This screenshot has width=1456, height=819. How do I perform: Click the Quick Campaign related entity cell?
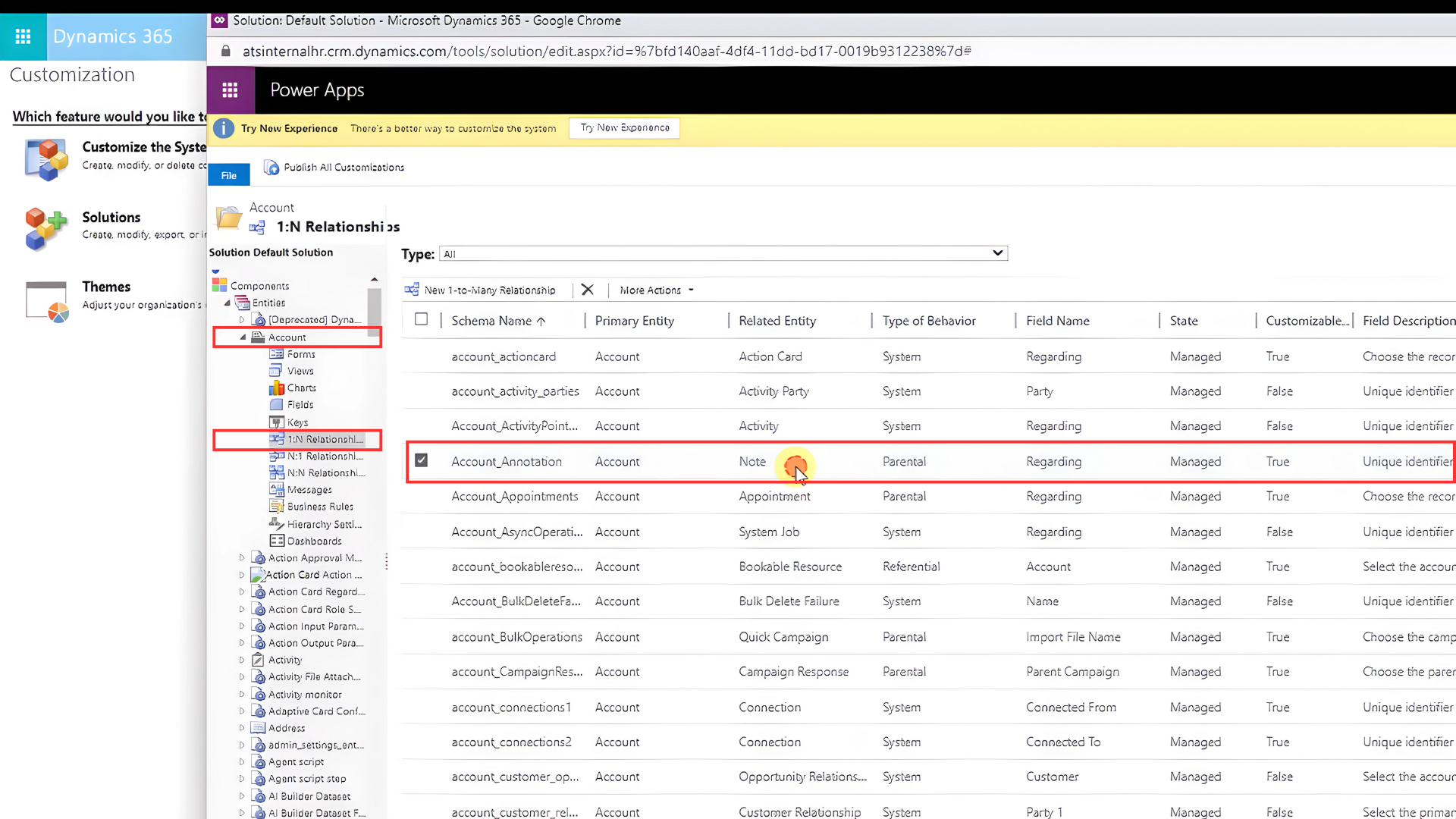[783, 637]
